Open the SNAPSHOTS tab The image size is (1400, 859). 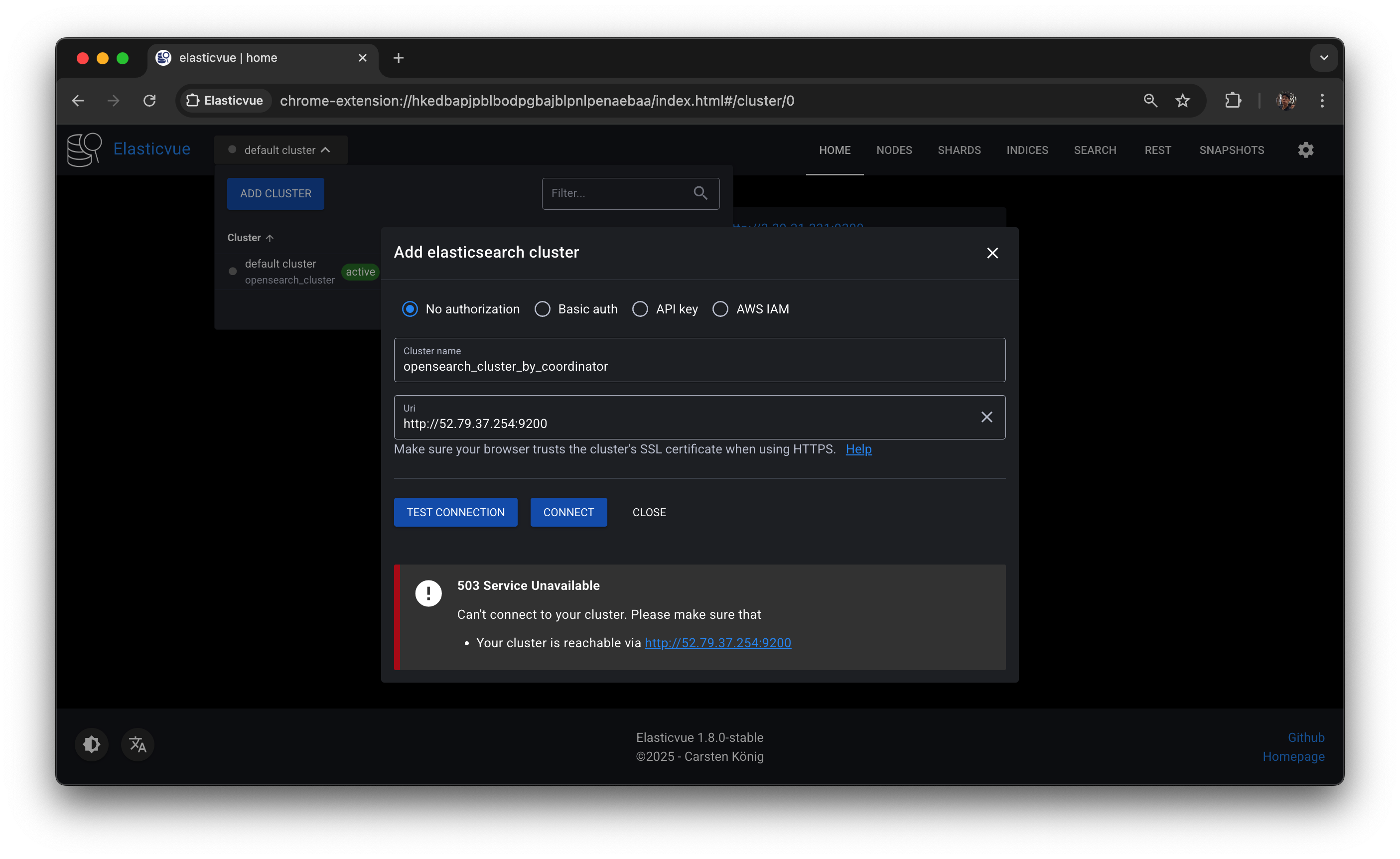pos(1231,150)
